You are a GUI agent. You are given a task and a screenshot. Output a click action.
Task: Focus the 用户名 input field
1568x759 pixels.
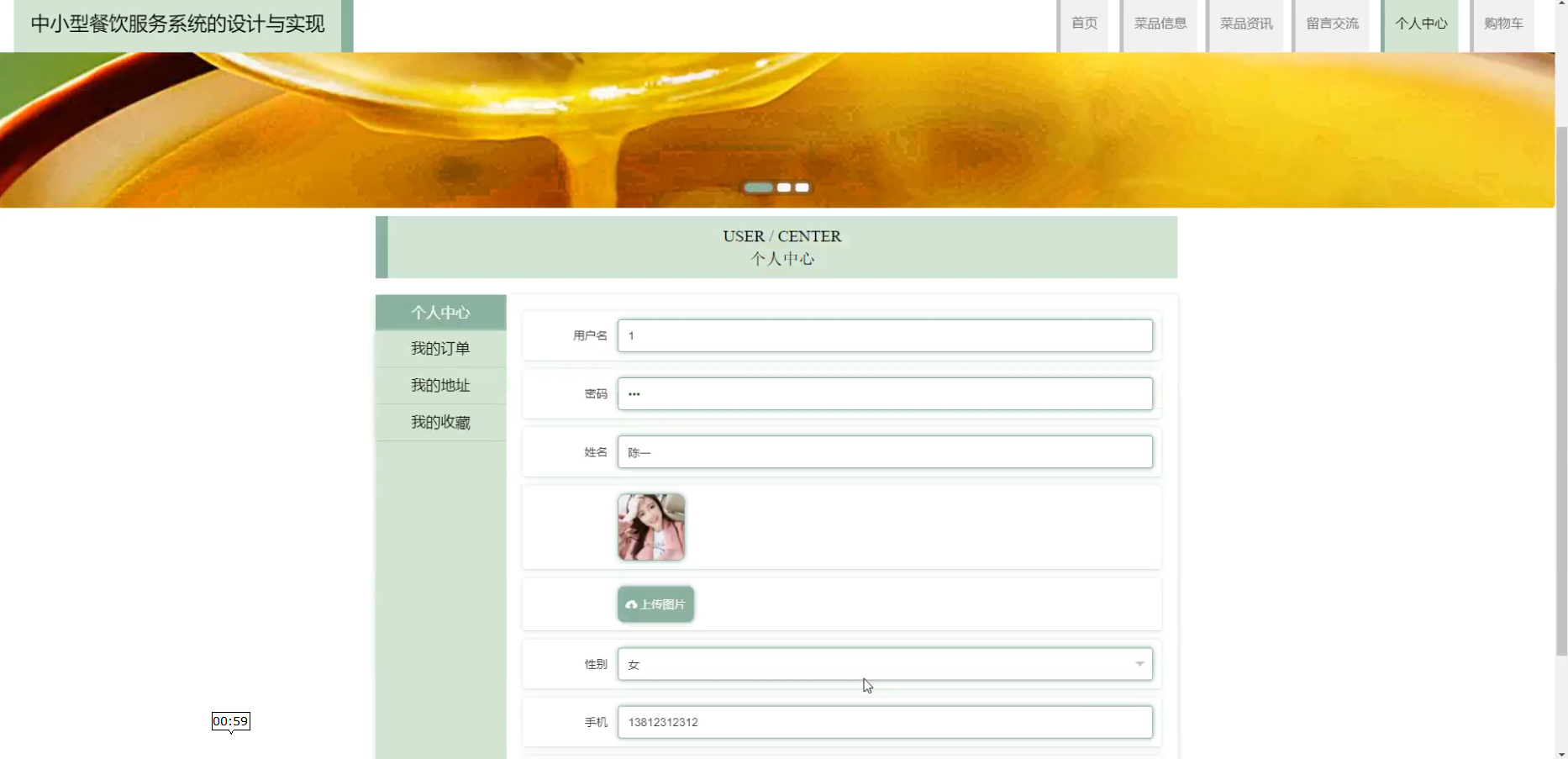coord(885,335)
